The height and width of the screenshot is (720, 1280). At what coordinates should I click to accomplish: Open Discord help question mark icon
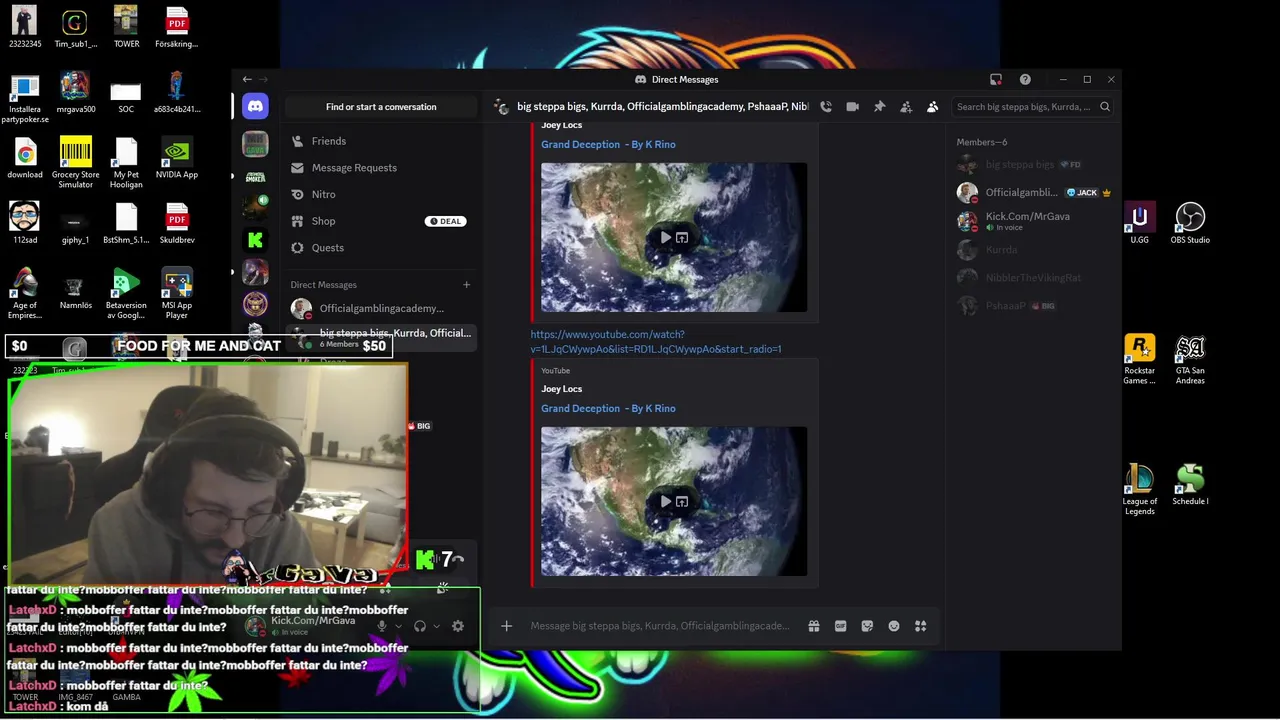(1025, 79)
